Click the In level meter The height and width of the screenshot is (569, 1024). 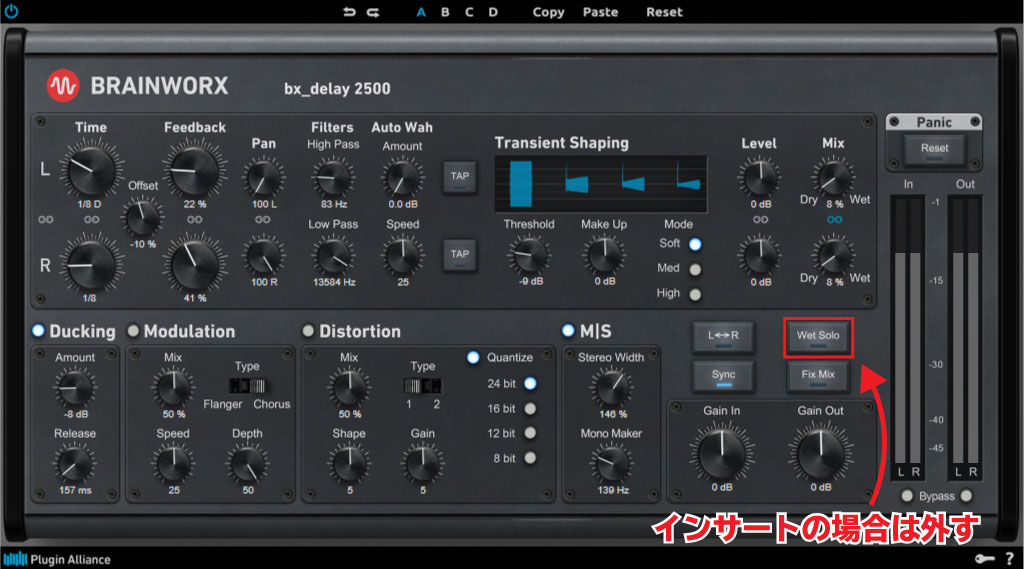908,336
